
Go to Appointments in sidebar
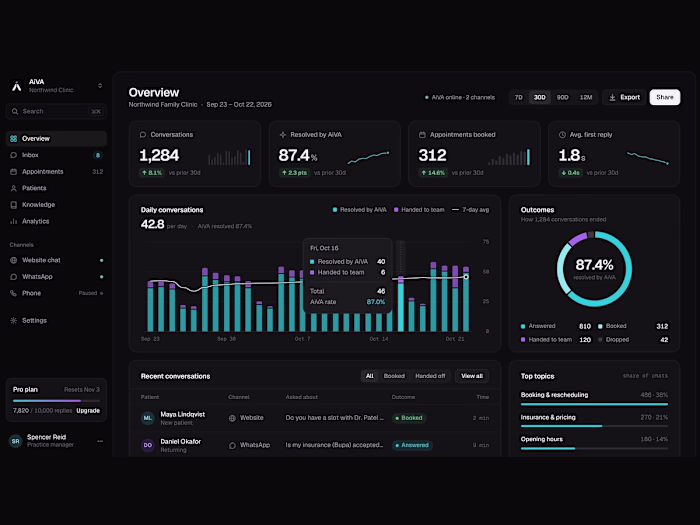(56, 171)
